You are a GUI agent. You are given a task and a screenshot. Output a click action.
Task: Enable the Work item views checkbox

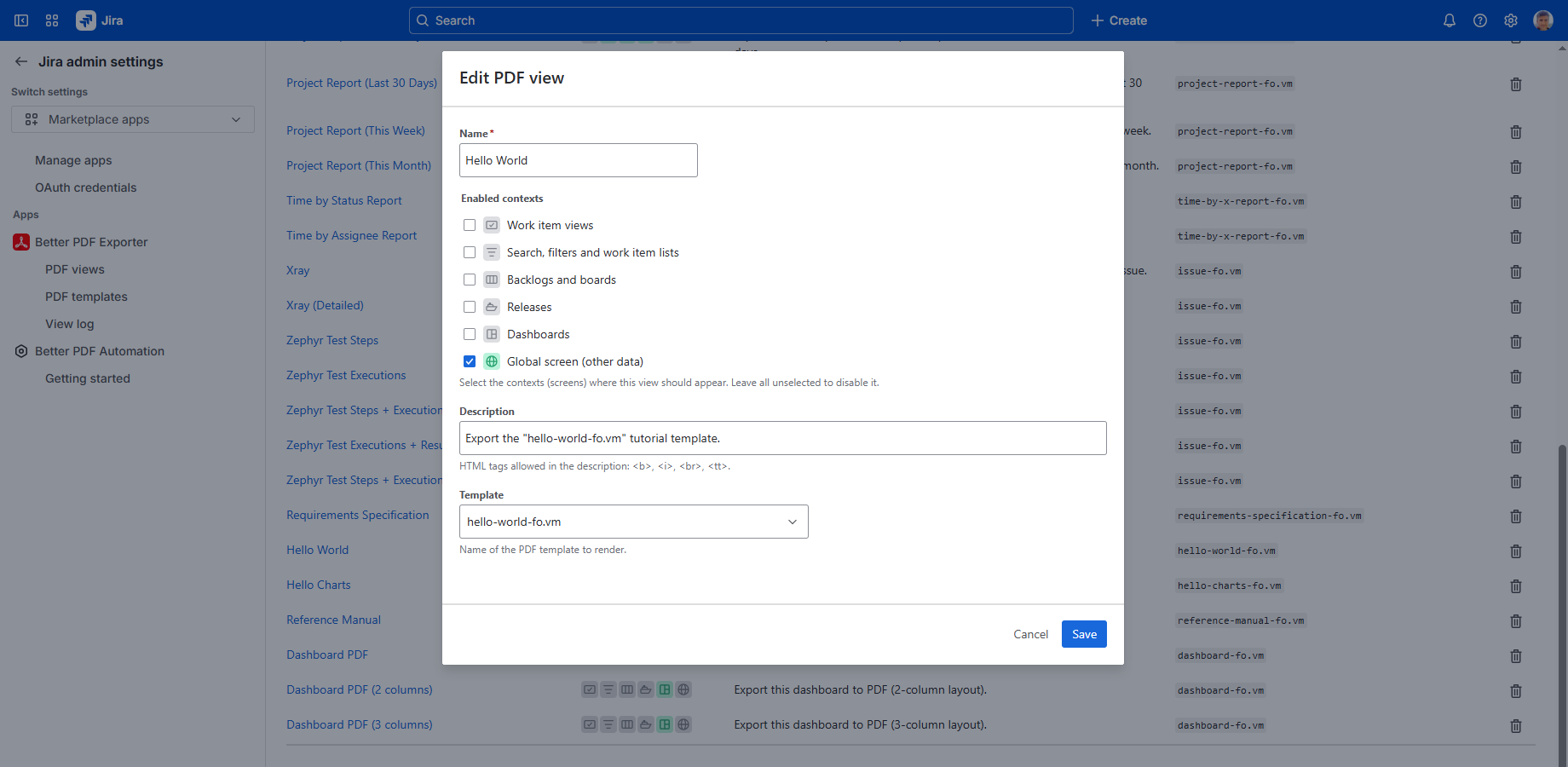pos(470,225)
